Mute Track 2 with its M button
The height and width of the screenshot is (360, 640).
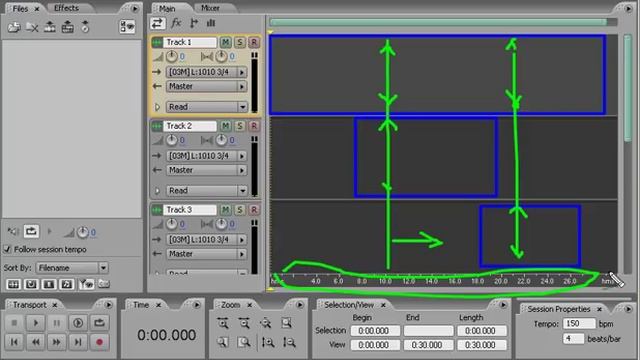tap(225, 126)
